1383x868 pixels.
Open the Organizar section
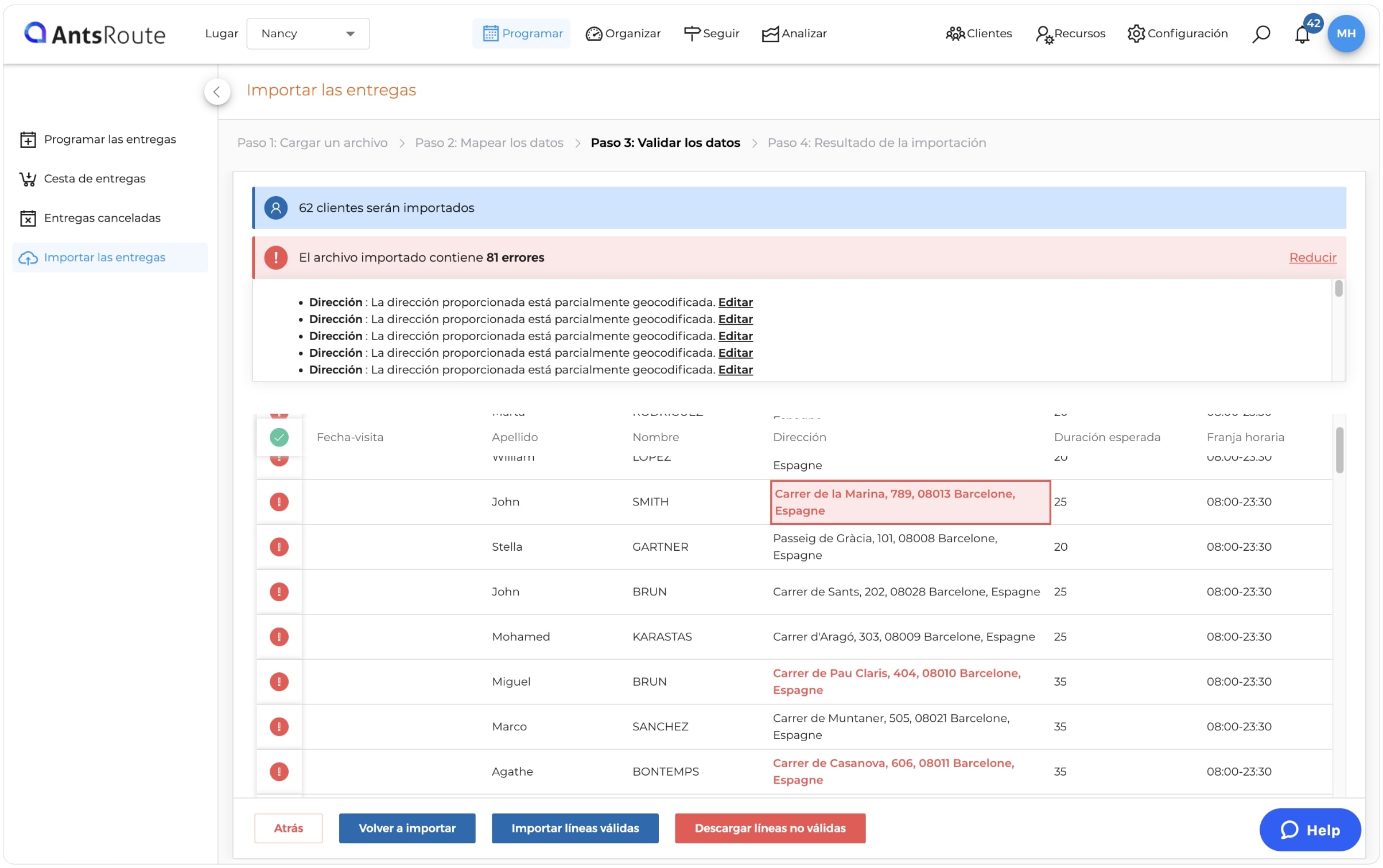[x=623, y=33]
